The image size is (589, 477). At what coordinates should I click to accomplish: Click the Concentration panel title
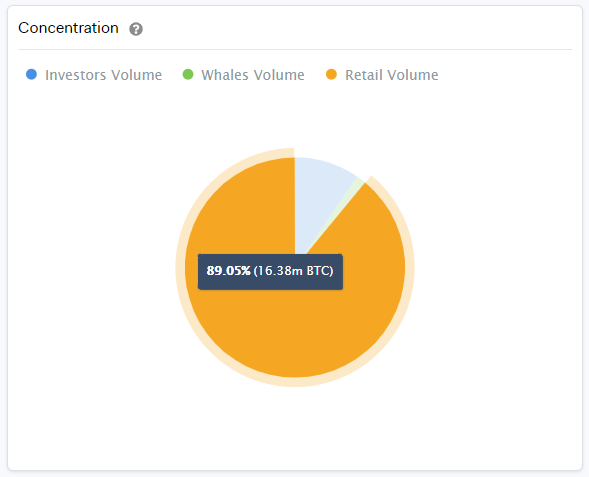(68, 28)
